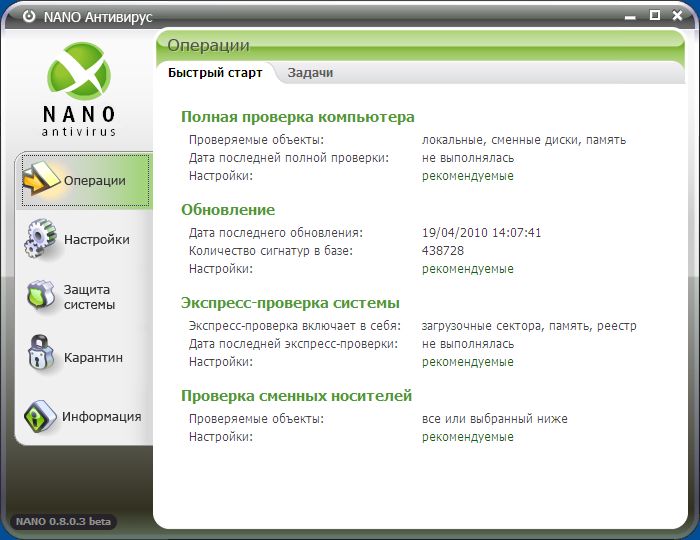Screen dimensions: 700x540
Task: Open Настройки label in sidebar
Action: (97, 240)
